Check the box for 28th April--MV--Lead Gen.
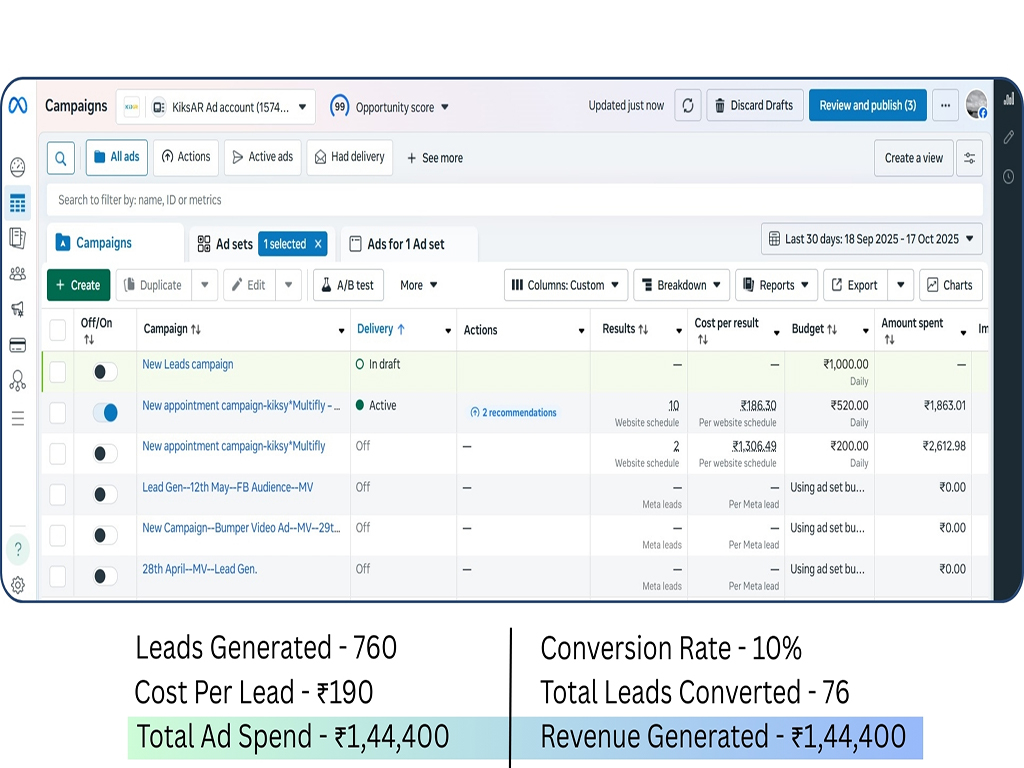The width and height of the screenshot is (1024, 768). pyautogui.click(x=58, y=576)
